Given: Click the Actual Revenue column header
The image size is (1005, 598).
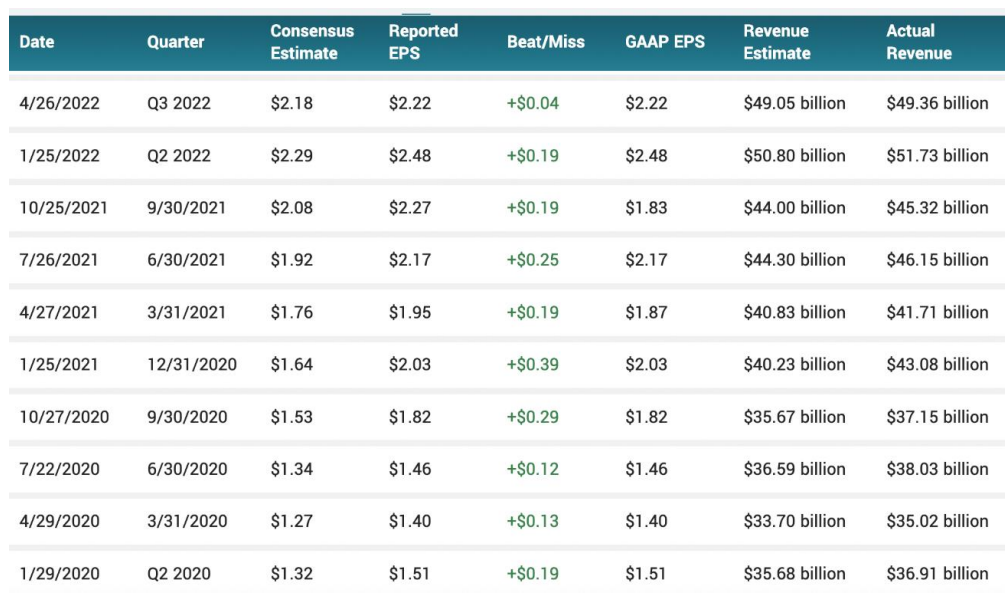Looking at the screenshot, I should [x=918, y=42].
